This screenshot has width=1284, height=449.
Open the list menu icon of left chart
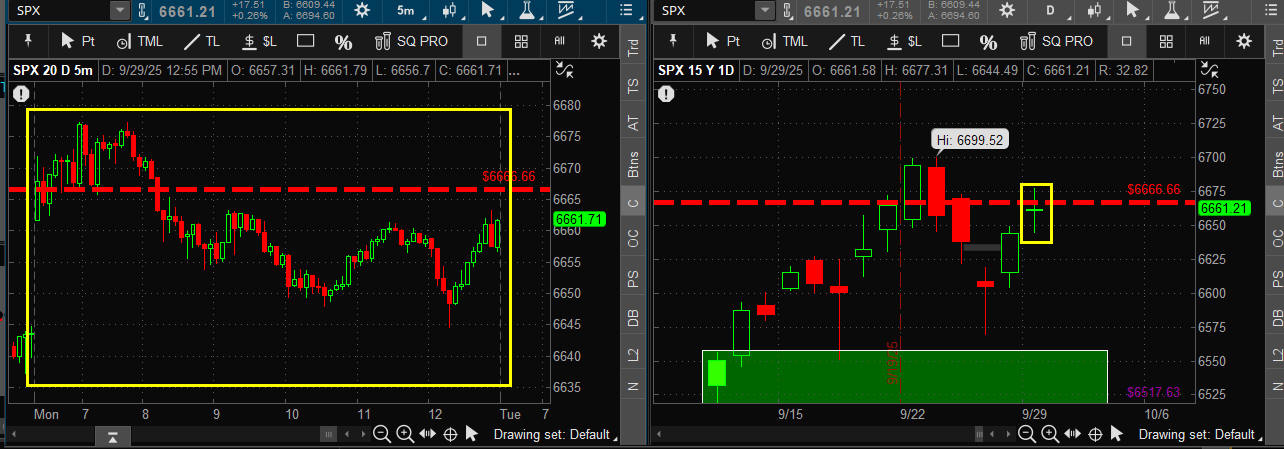(x=626, y=11)
